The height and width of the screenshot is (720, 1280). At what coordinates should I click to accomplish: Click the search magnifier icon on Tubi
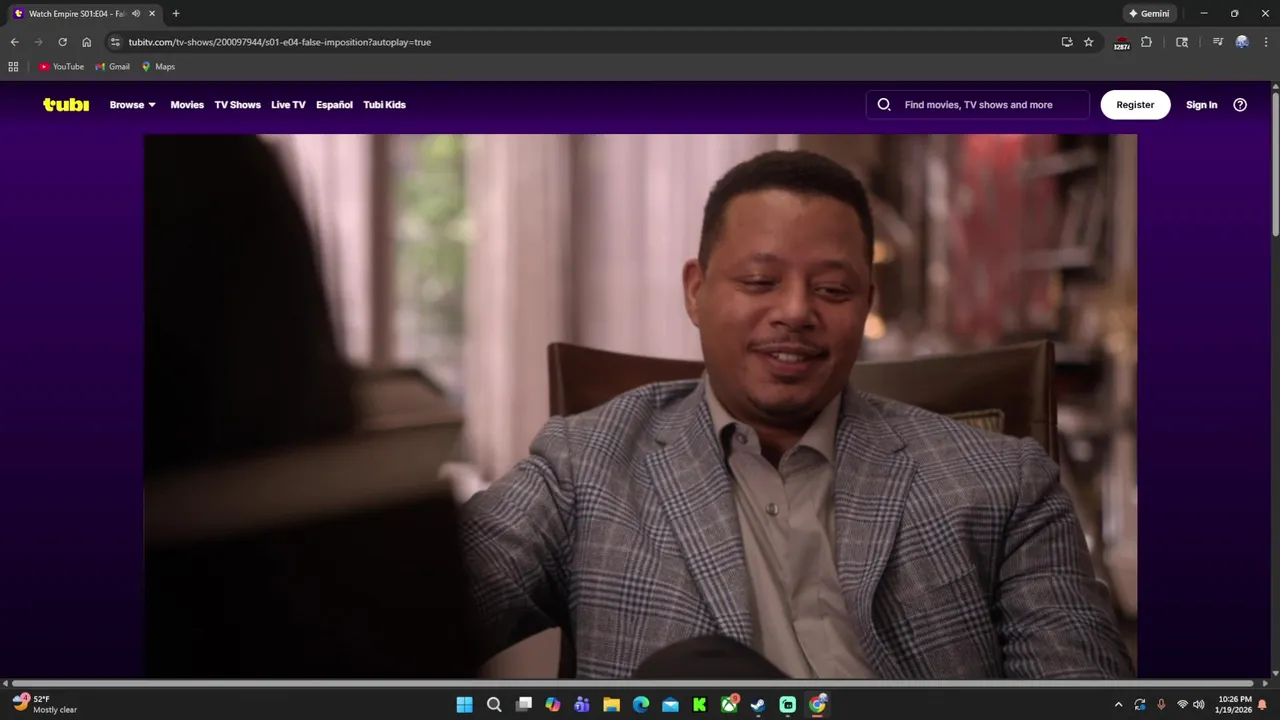tap(884, 105)
